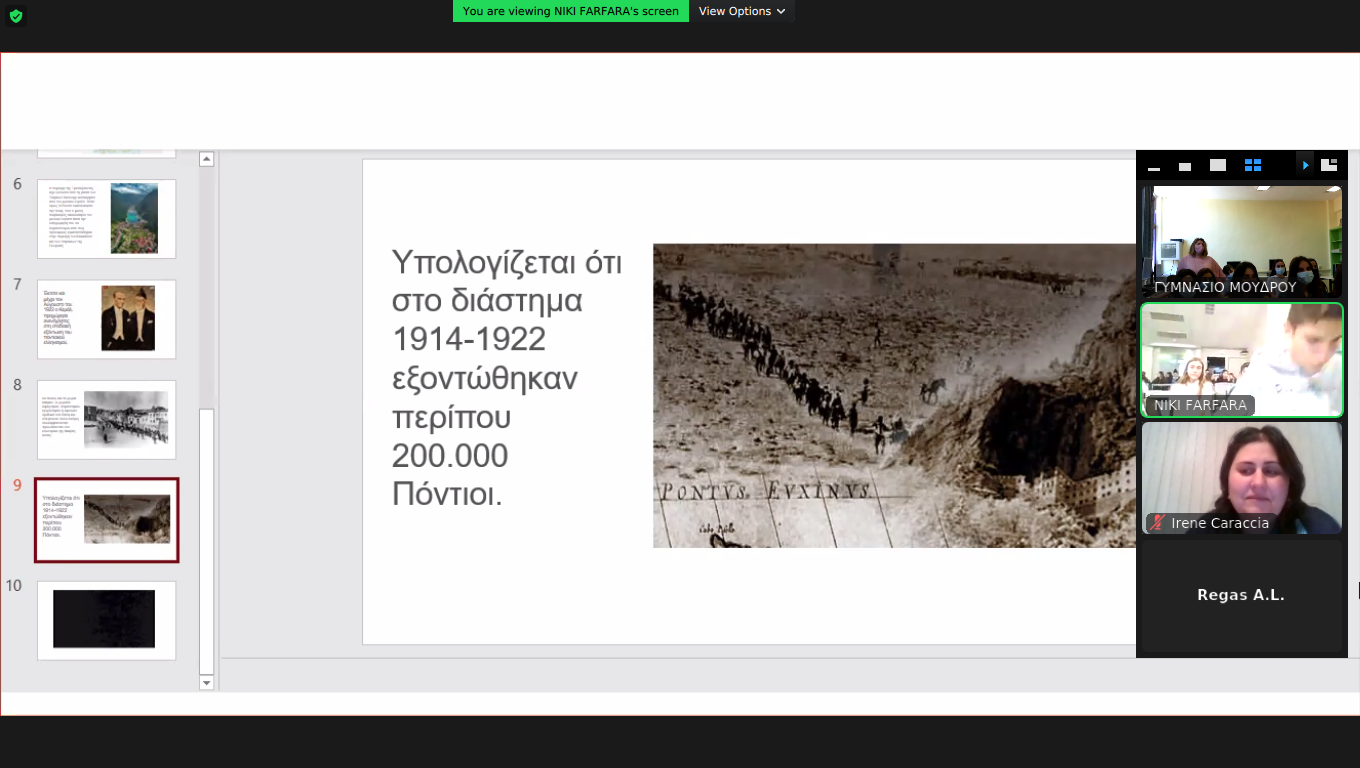Hide the thumbnail video panel
Viewport: 1360px width, 768px height.
1154,166
